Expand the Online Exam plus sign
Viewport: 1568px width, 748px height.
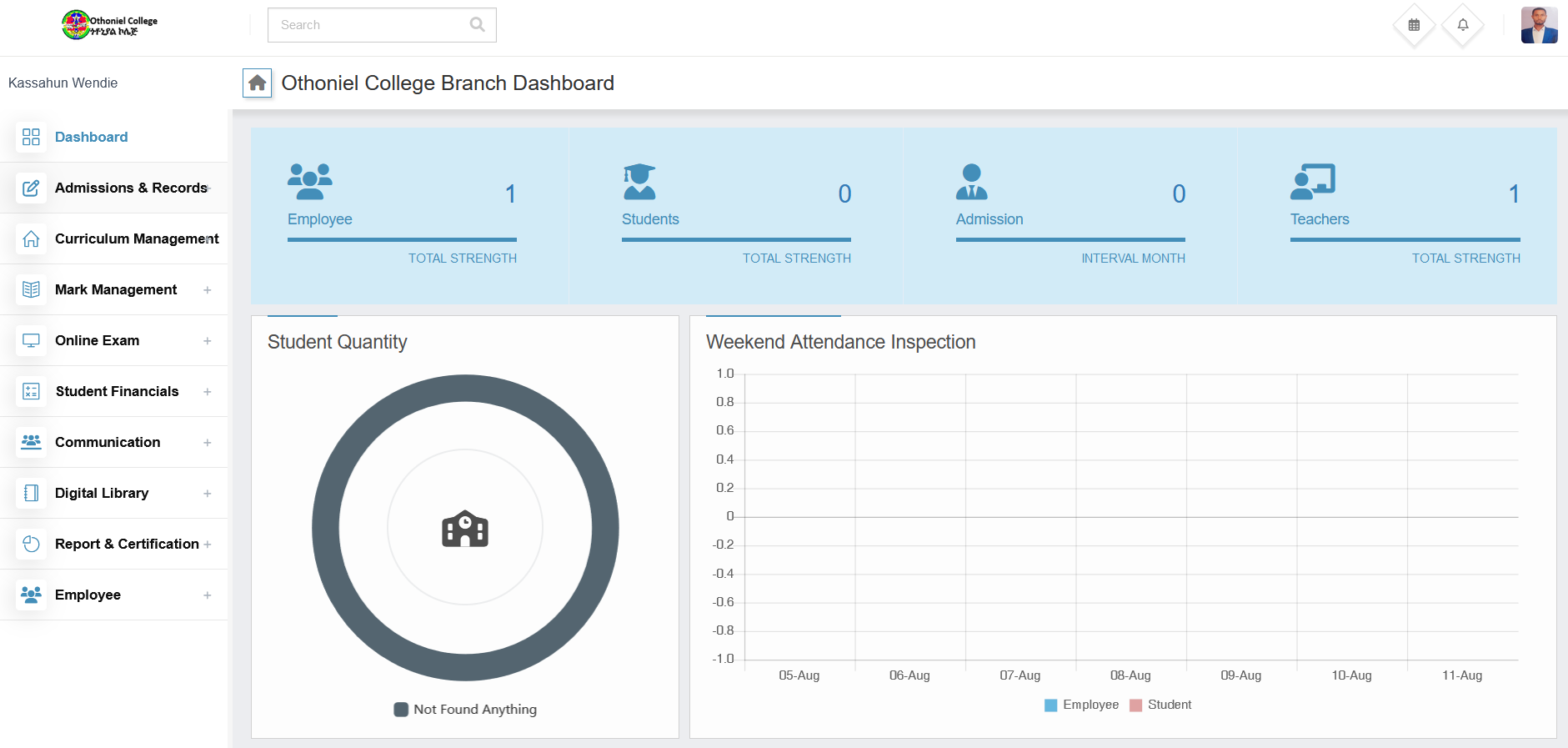click(207, 341)
